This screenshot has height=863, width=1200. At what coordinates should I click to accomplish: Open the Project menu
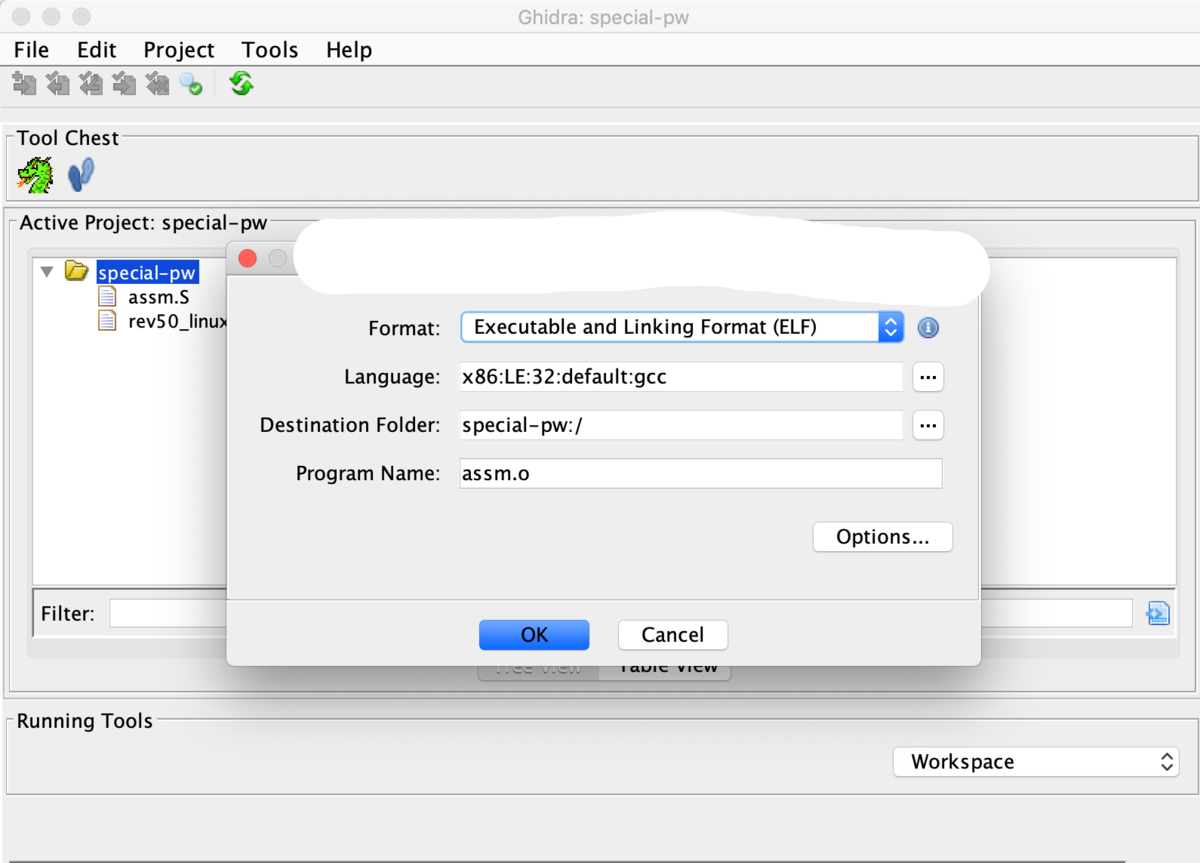(179, 50)
